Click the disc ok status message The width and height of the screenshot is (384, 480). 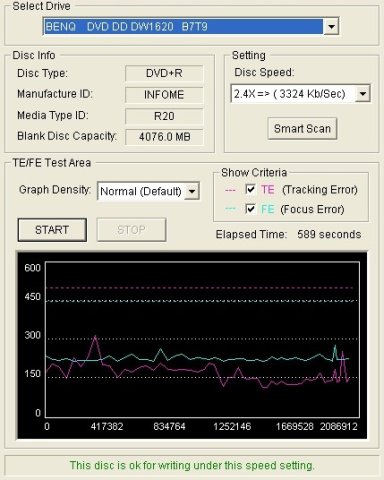tap(192, 465)
